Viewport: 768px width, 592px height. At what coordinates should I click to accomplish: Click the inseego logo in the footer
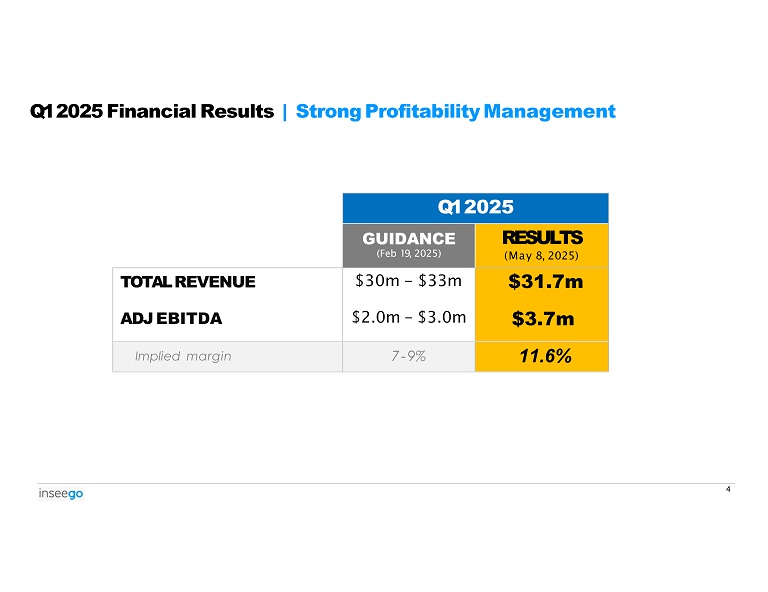tap(60, 494)
